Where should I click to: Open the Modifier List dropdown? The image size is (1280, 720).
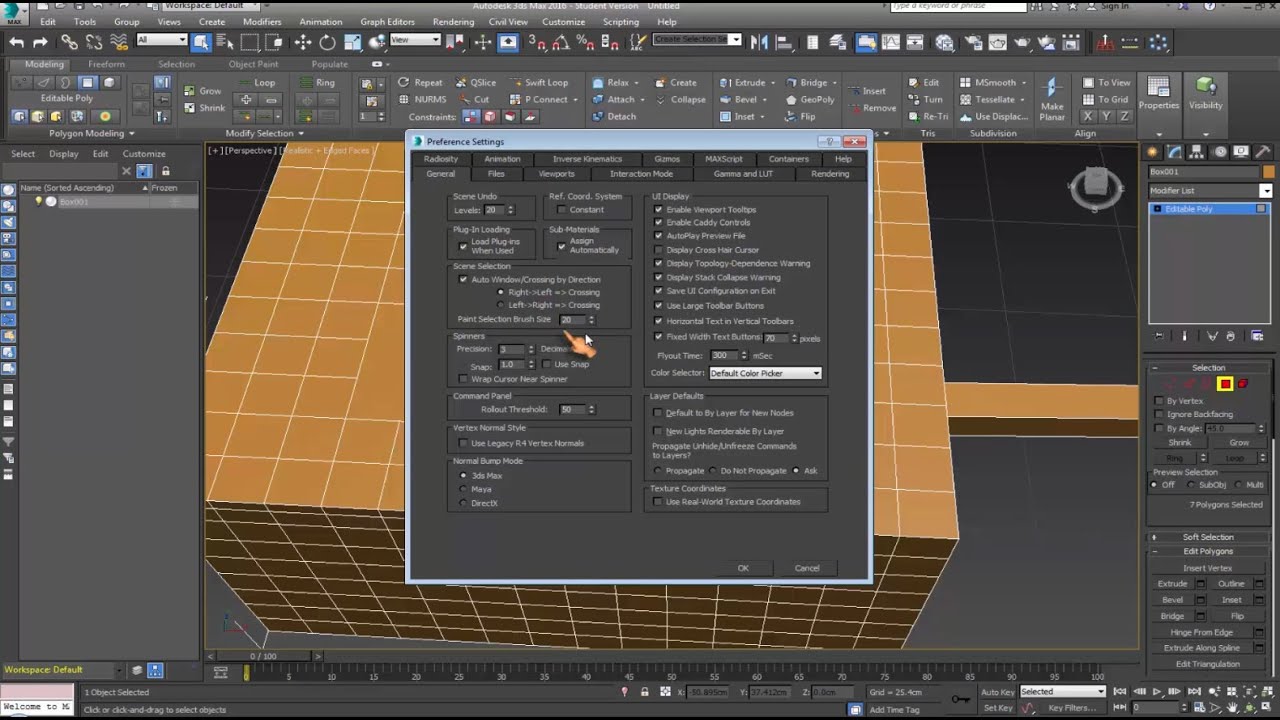click(x=1210, y=190)
